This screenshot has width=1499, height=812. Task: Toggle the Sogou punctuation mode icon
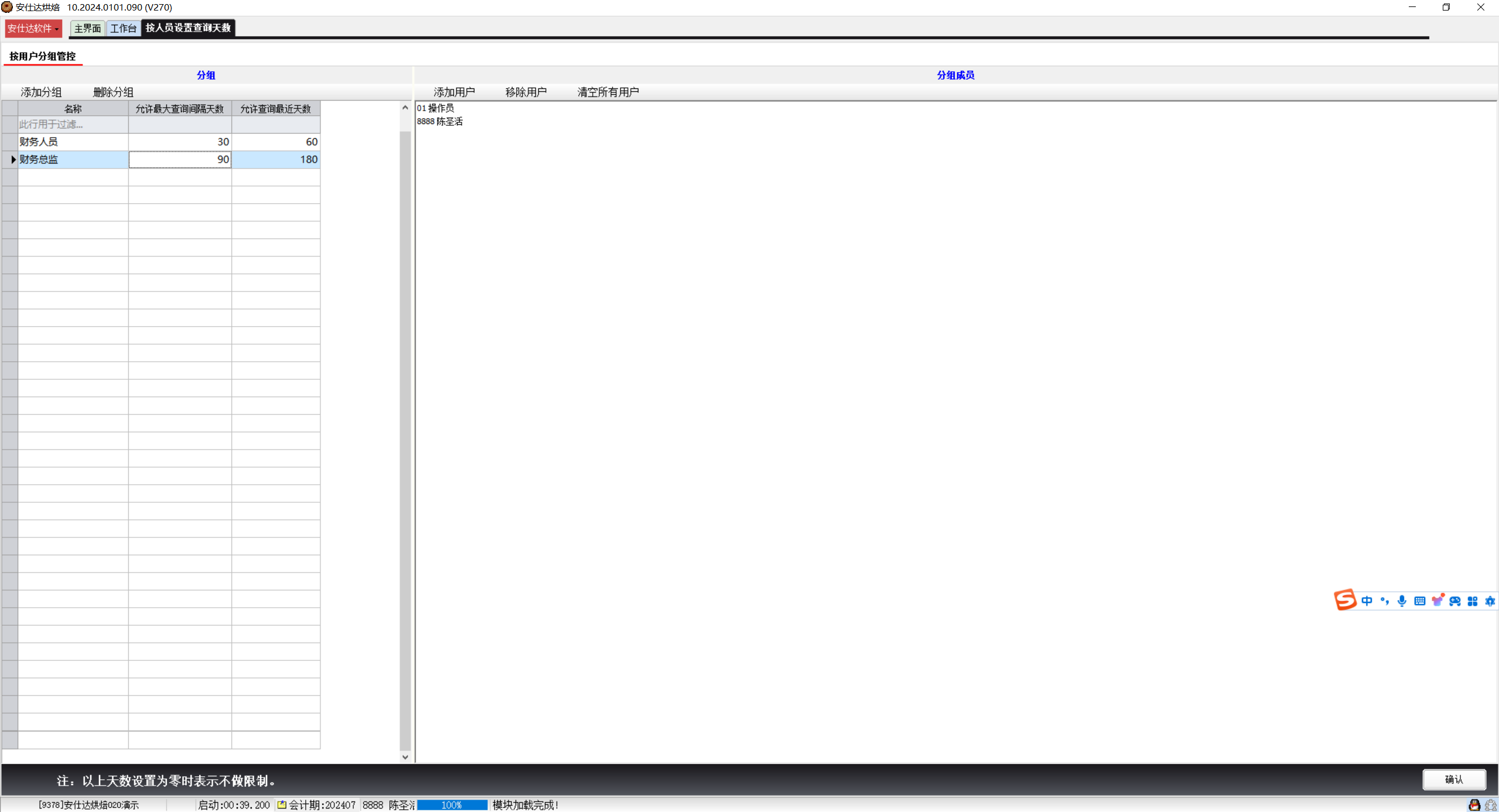pos(1384,601)
